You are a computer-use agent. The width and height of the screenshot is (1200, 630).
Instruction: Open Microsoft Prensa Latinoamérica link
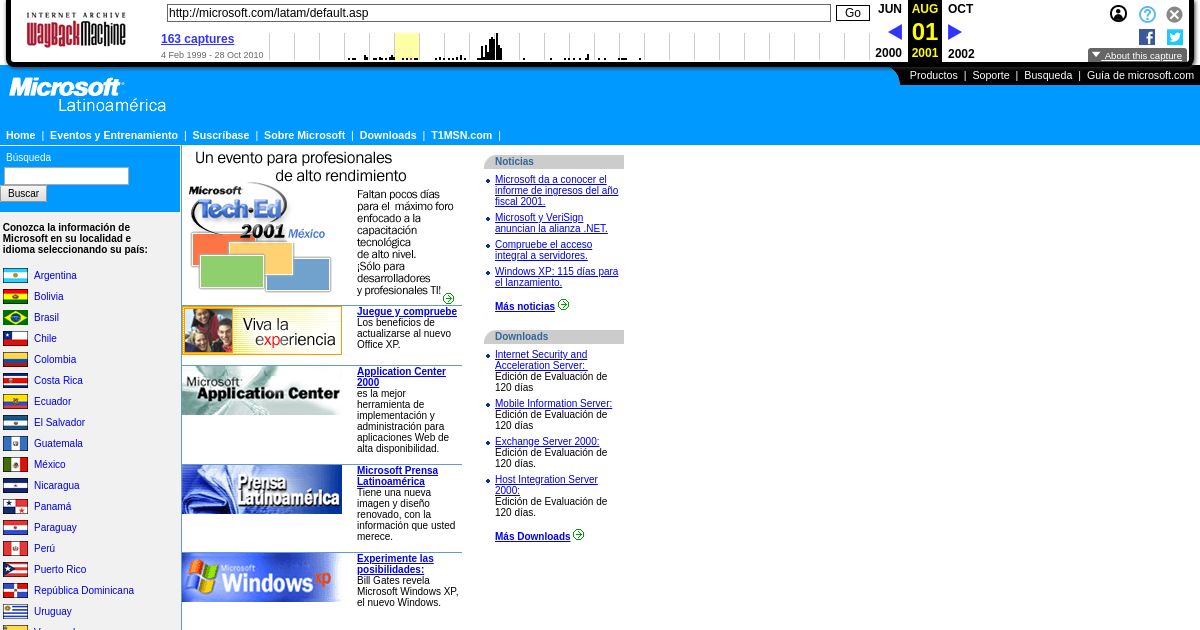(397, 476)
